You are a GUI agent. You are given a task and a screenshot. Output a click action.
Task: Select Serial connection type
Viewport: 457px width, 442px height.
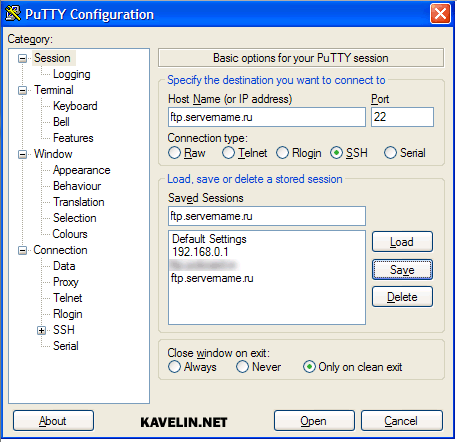[x=390, y=153]
